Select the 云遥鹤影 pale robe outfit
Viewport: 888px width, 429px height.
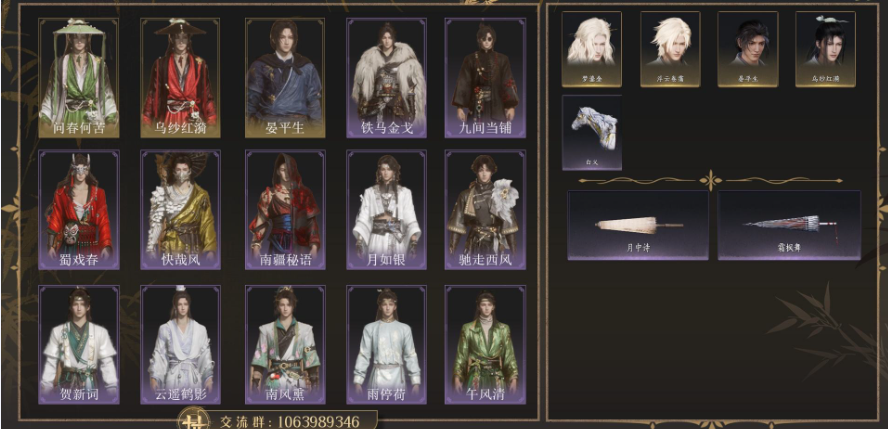tap(180, 345)
